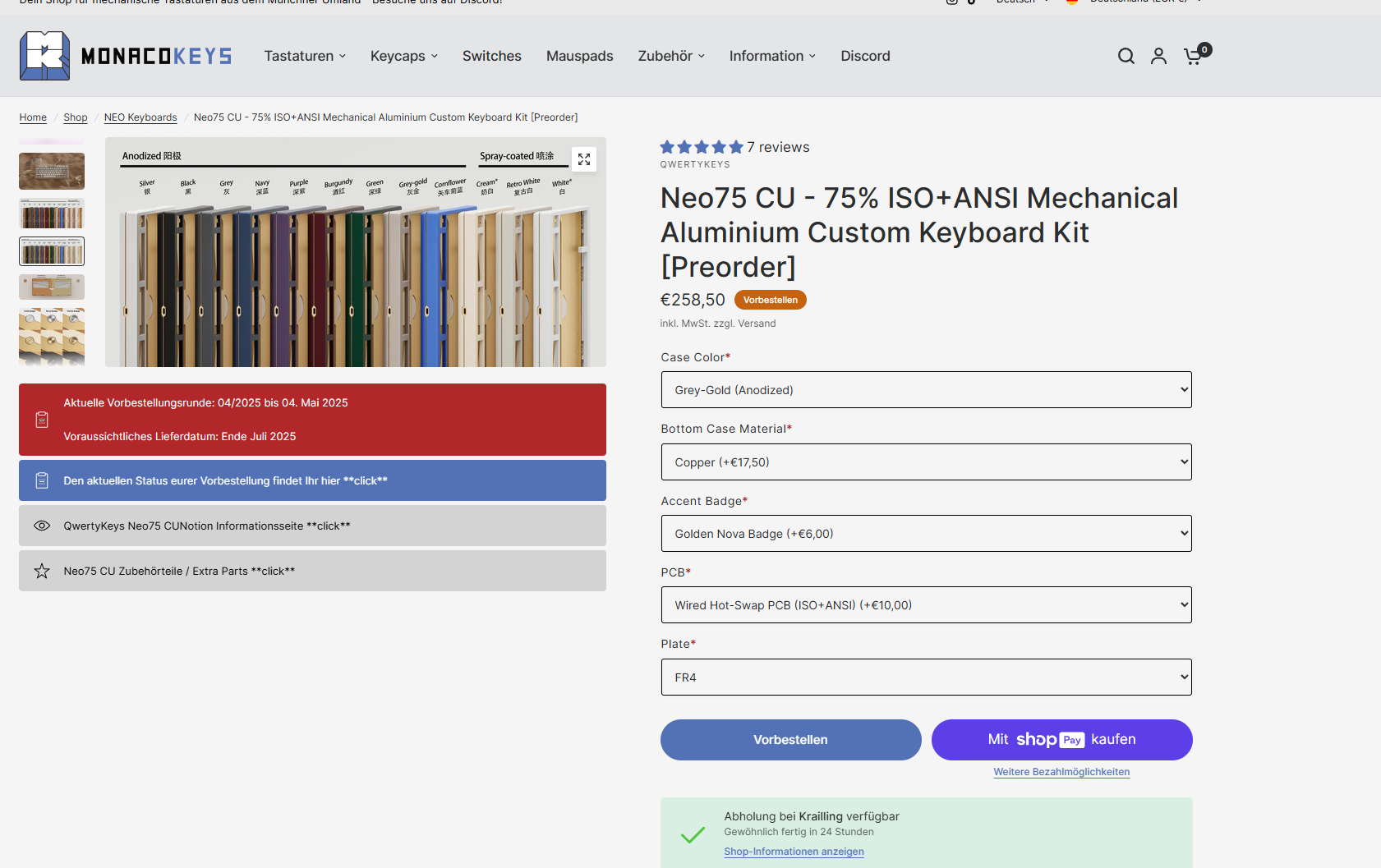
Task: Open the preorder status blue banner
Action: click(312, 480)
